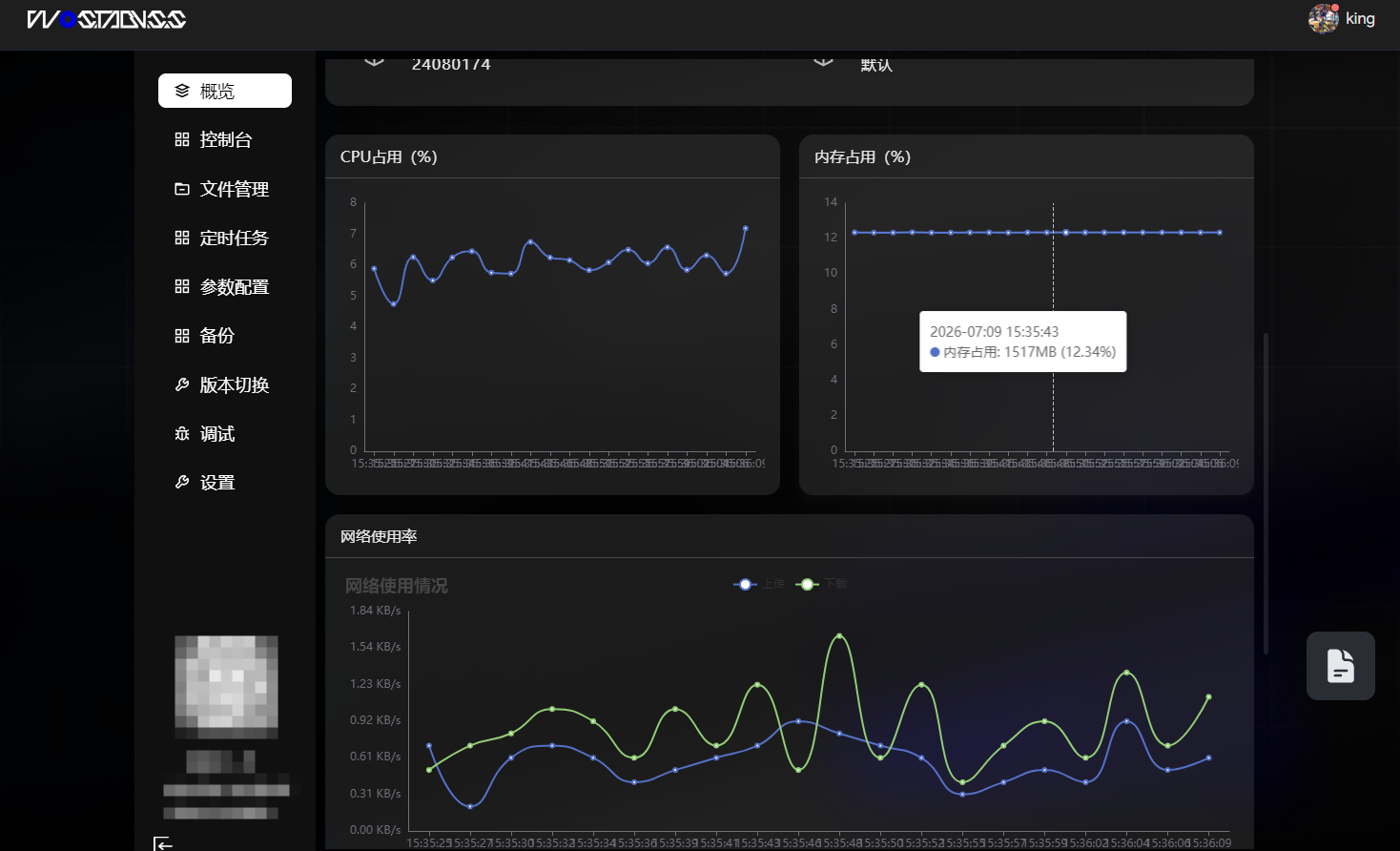Click the 设置 wrench icon

182,483
